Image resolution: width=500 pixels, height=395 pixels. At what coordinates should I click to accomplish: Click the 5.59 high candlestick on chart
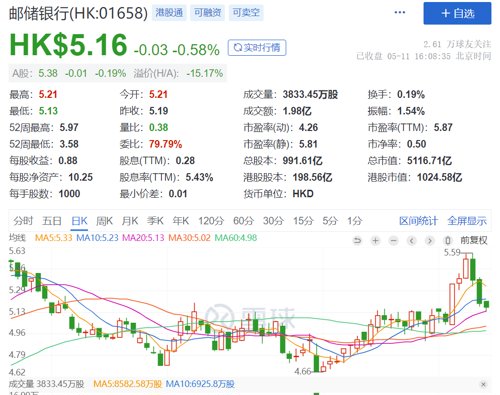[466, 266]
